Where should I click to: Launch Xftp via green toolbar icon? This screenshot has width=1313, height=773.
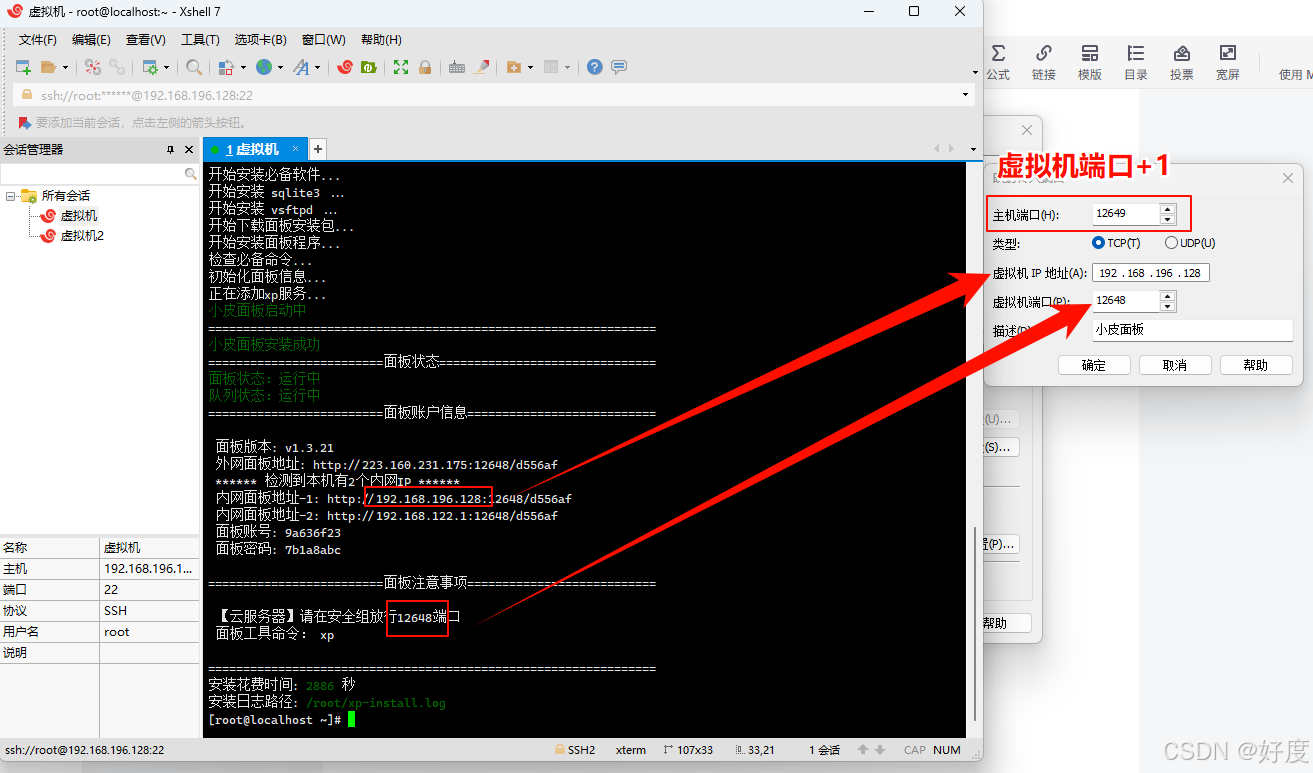point(369,67)
